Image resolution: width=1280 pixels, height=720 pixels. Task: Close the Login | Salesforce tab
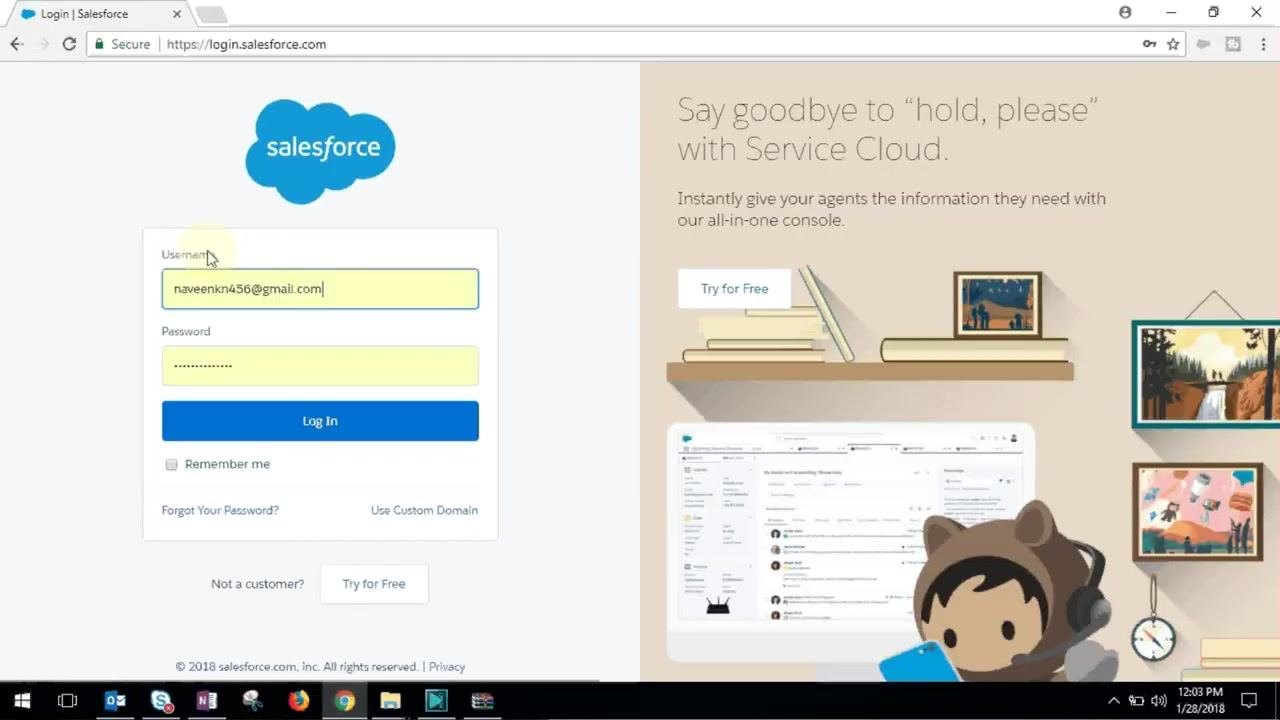(x=177, y=14)
